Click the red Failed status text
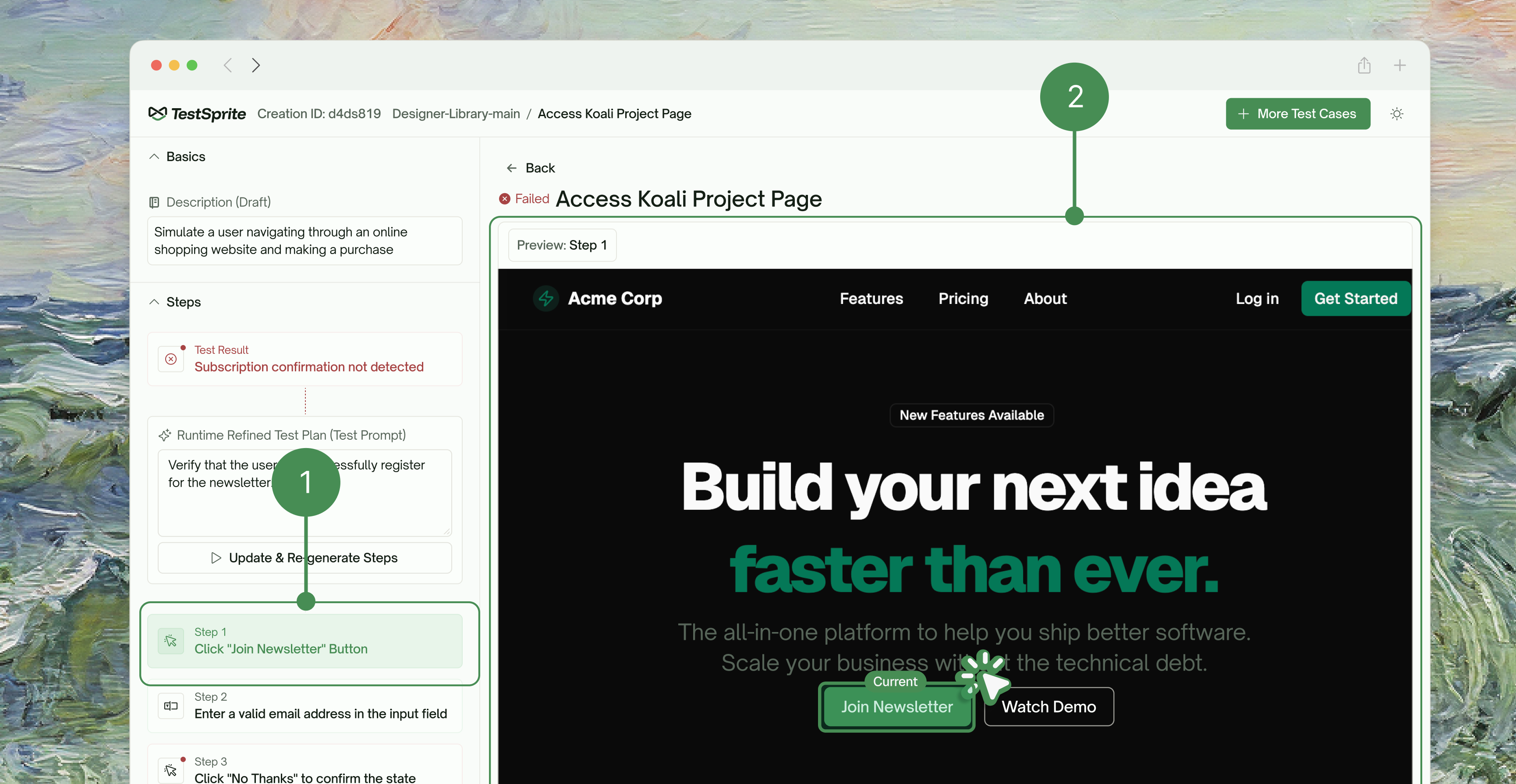Viewport: 1516px width, 784px height. pyautogui.click(x=532, y=199)
